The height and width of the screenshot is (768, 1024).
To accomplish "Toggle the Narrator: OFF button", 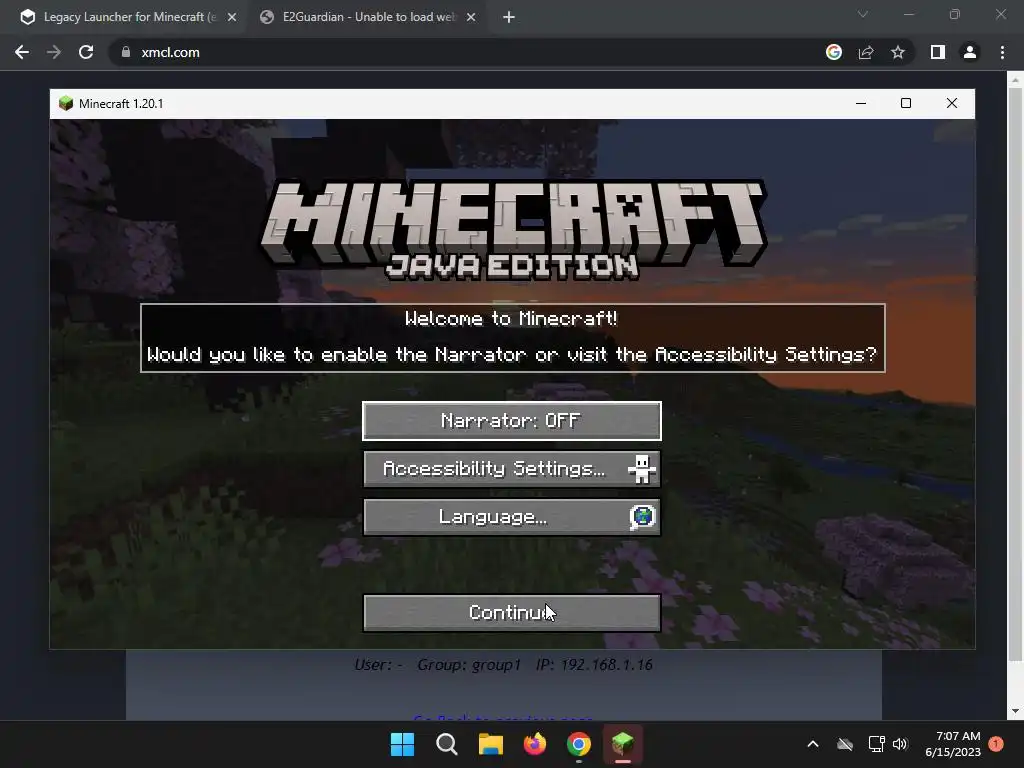I will [511, 421].
